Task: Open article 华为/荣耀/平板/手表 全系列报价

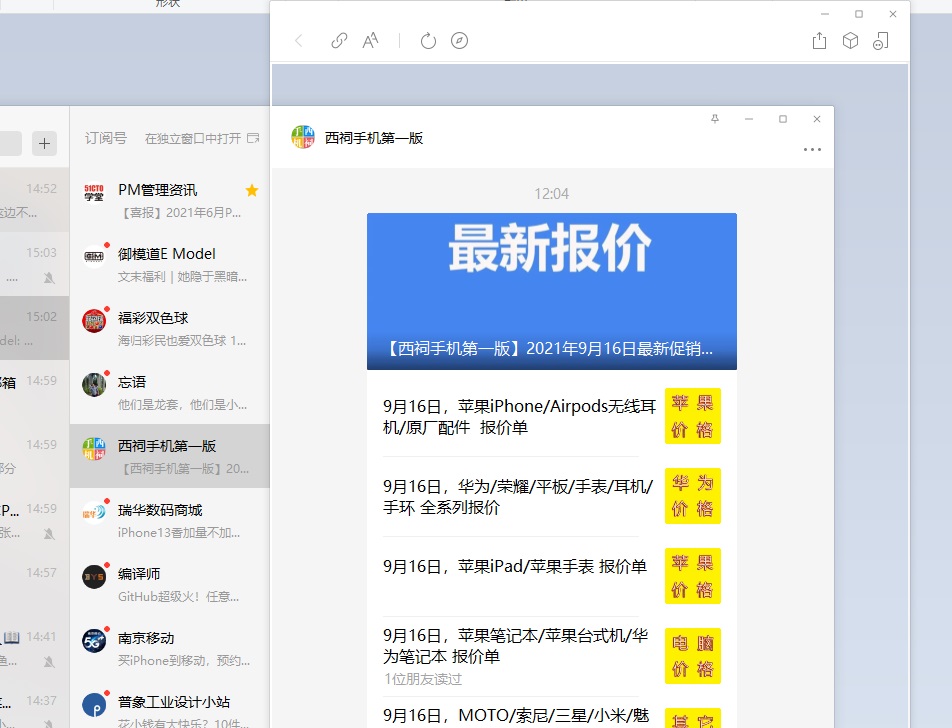Action: point(552,497)
